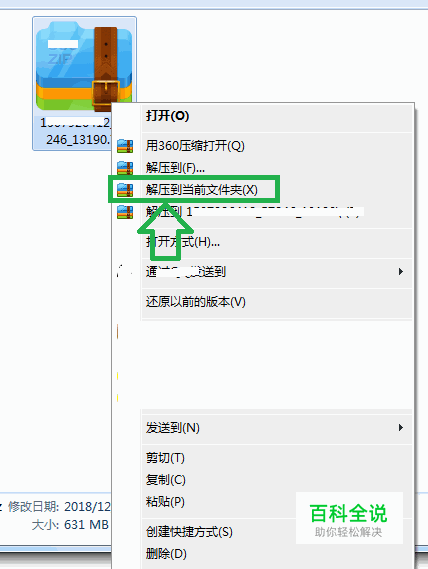This screenshot has width=428, height=569.
Task: Click archive icon beside 解压到当前文件夹
Action: tap(125, 190)
